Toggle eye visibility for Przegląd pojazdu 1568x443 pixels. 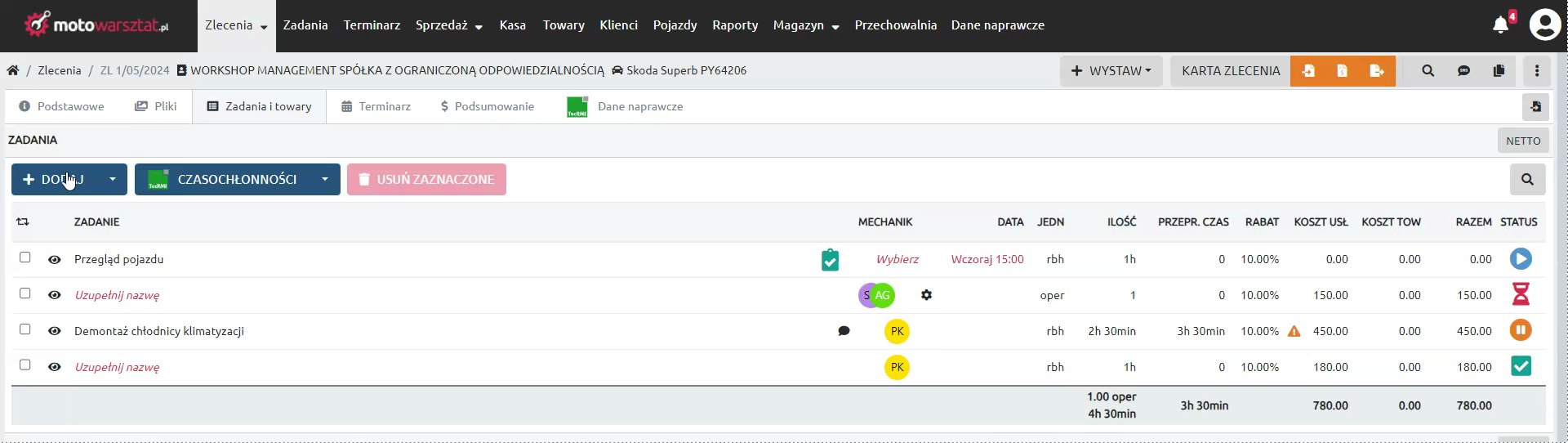point(55,260)
